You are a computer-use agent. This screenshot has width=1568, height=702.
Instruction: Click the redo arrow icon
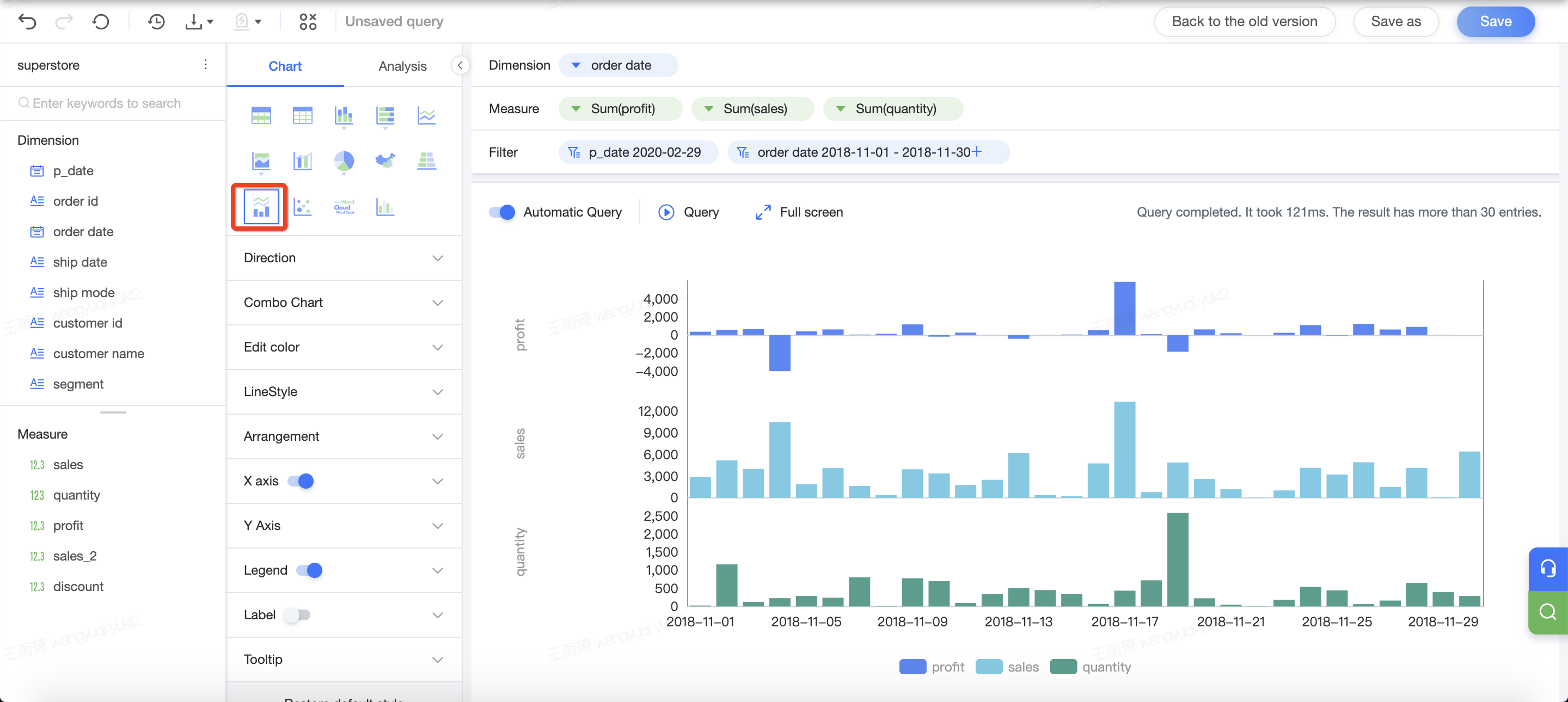tap(64, 22)
